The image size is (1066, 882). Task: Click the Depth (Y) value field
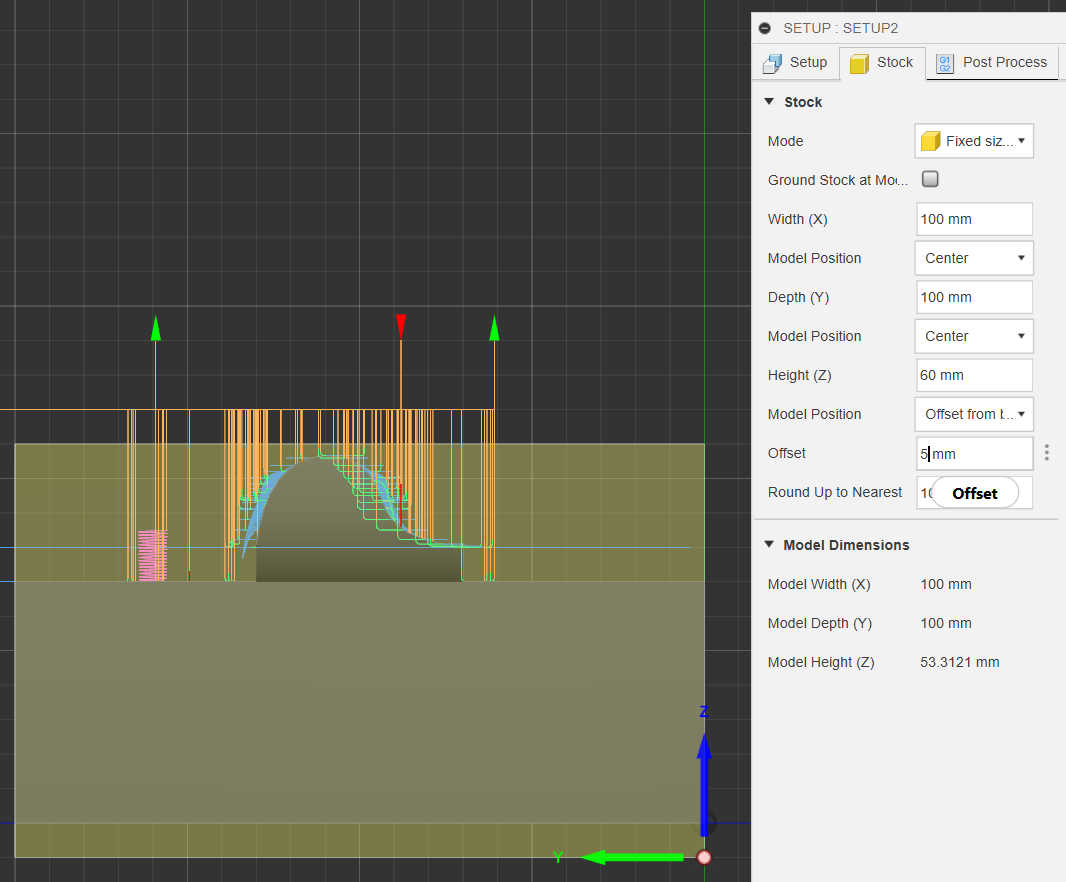click(974, 297)
